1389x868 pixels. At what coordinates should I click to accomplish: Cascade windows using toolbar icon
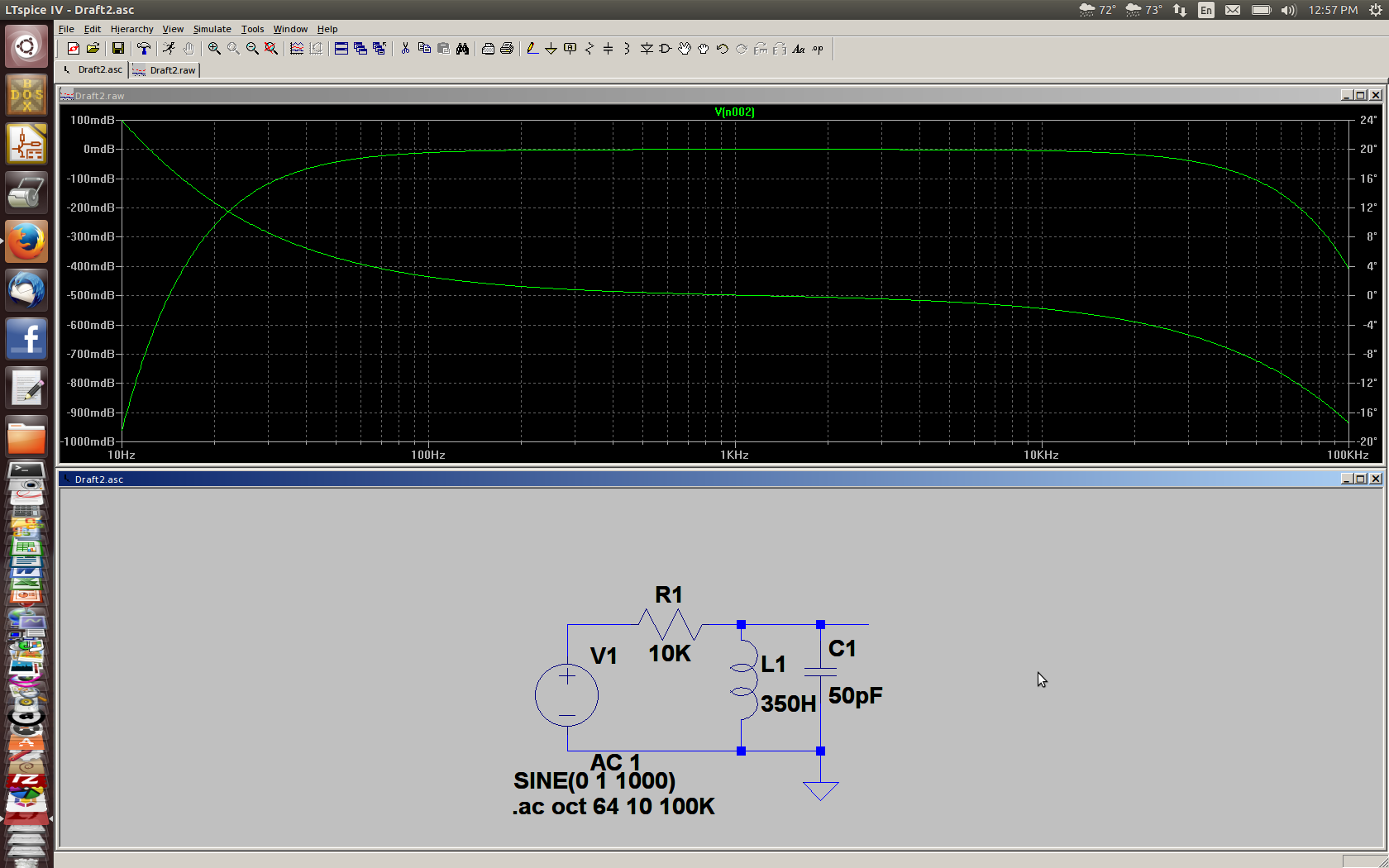point(360,49)
